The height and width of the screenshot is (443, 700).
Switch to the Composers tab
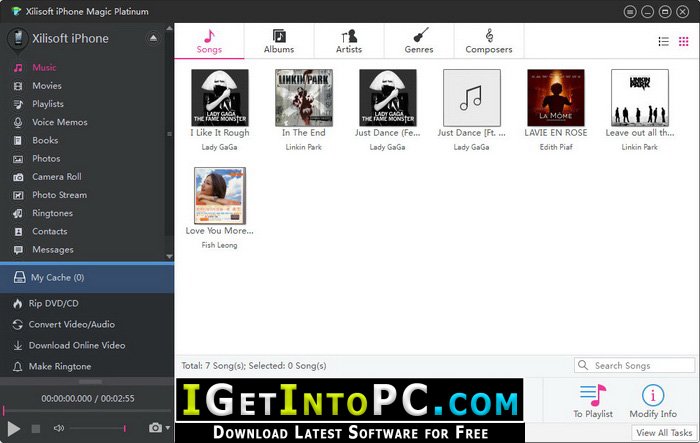pyautogui.click(x=489, y=41)
